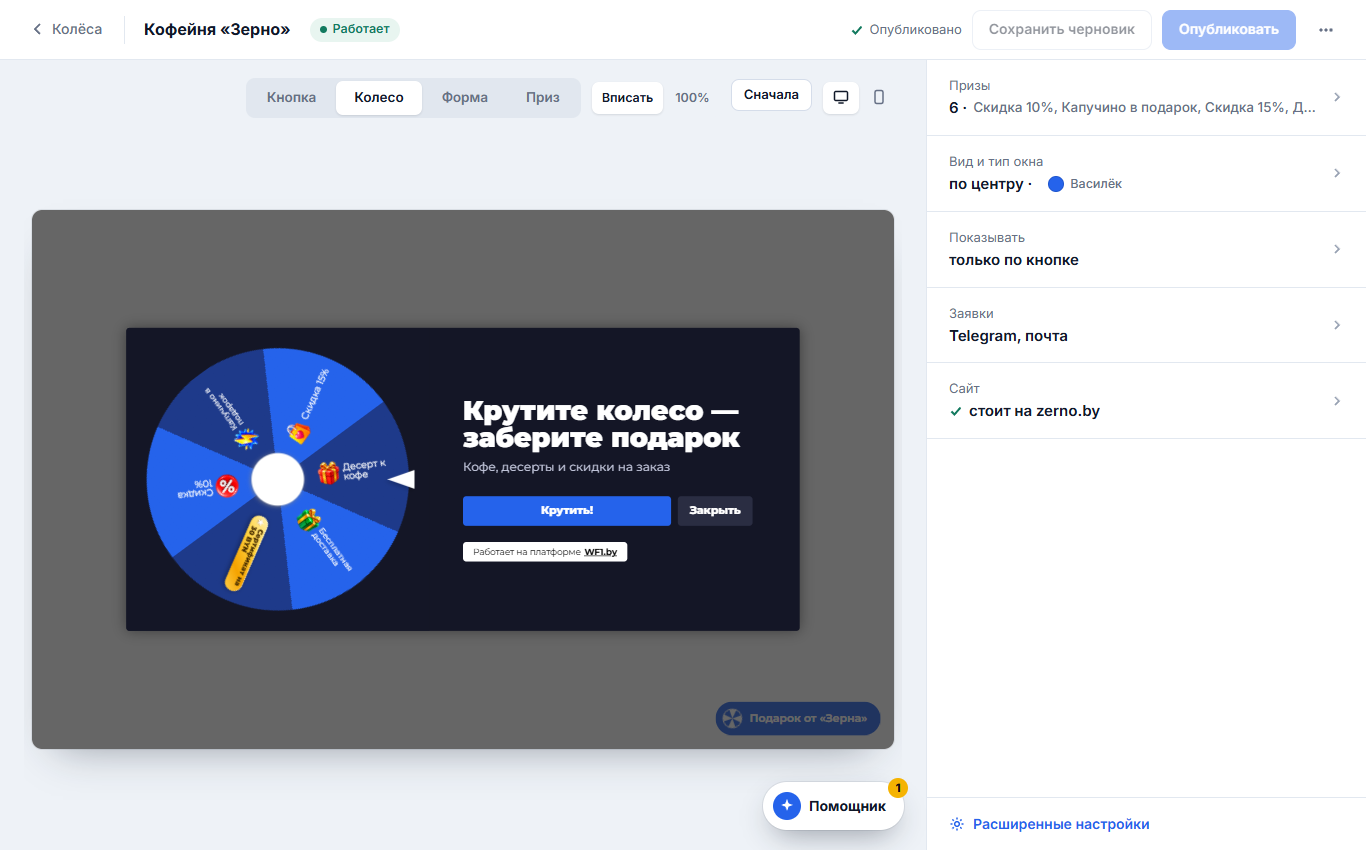Click the Закрыть button in preview
The width and height of the screenshot is (1366, 850).
coord(715,510)
